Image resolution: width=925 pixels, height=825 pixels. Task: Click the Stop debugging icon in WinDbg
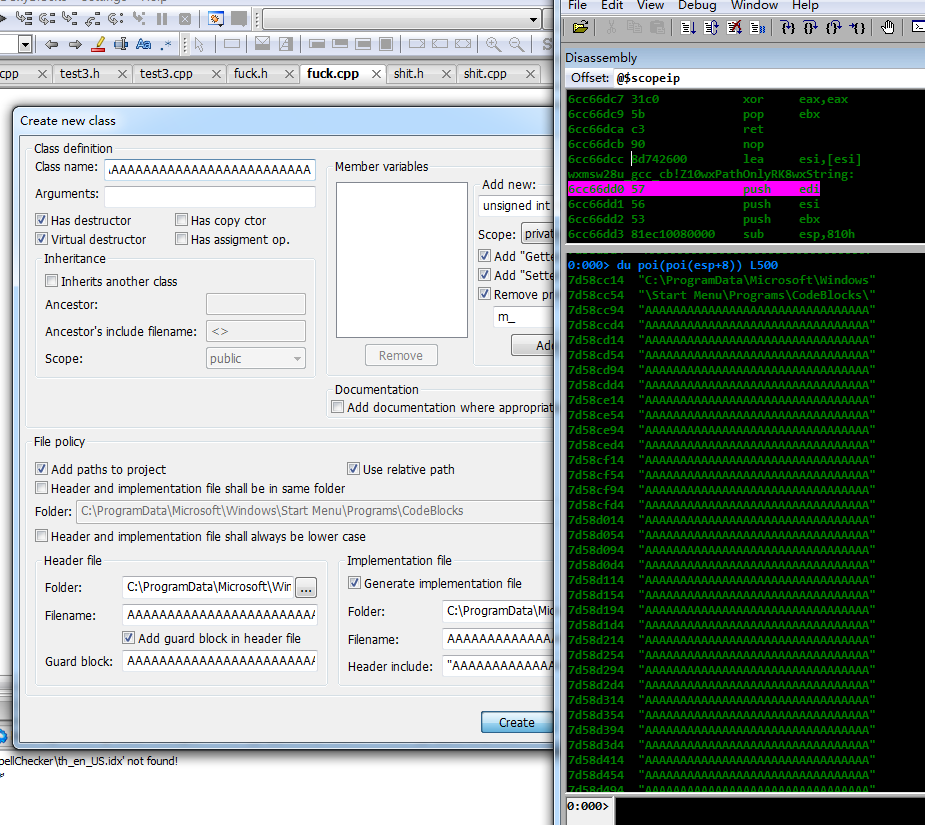tap(734, 27)
